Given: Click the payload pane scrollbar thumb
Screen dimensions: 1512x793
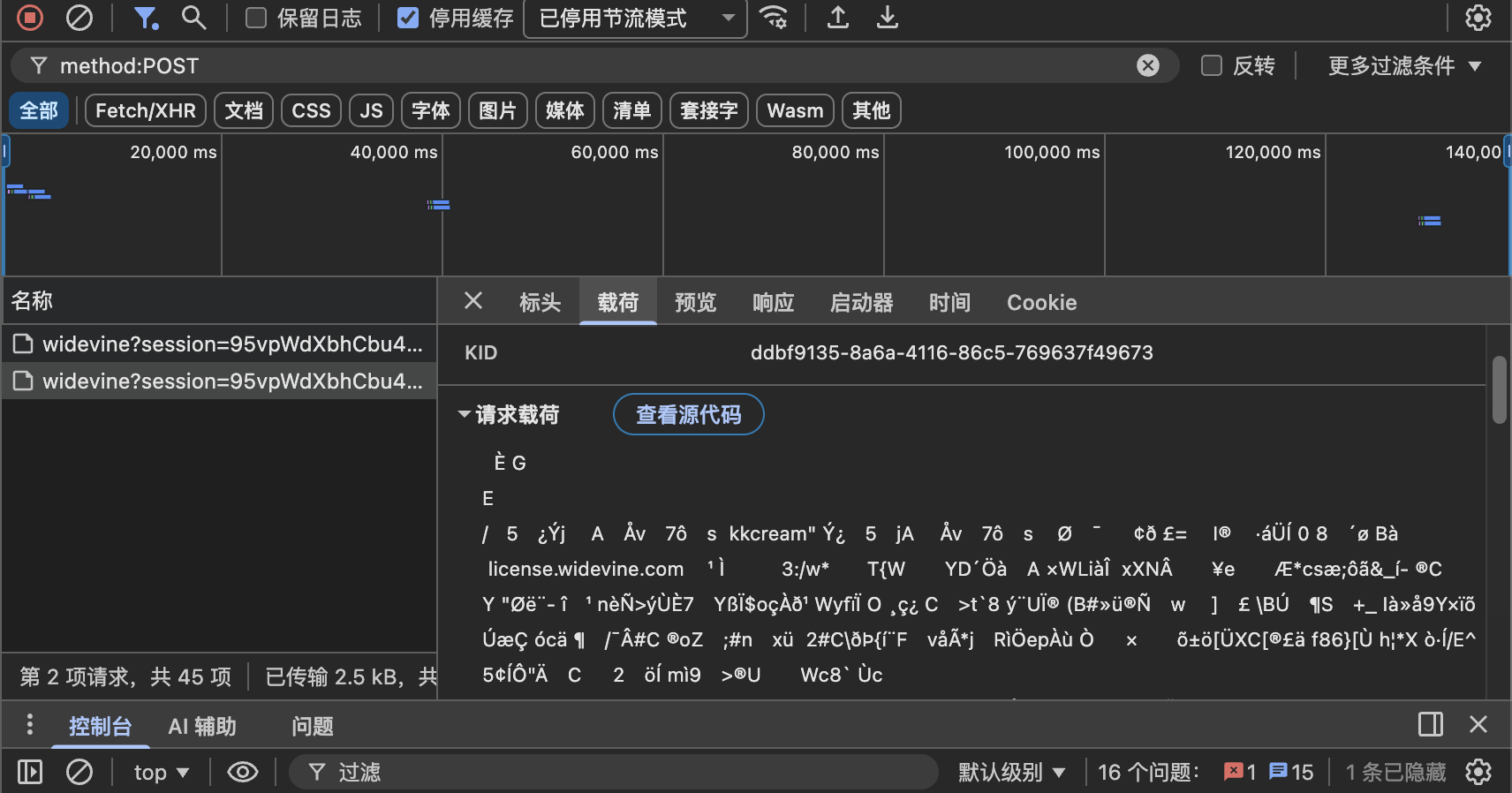Looking at the screenshot, I should [1500, 389].
